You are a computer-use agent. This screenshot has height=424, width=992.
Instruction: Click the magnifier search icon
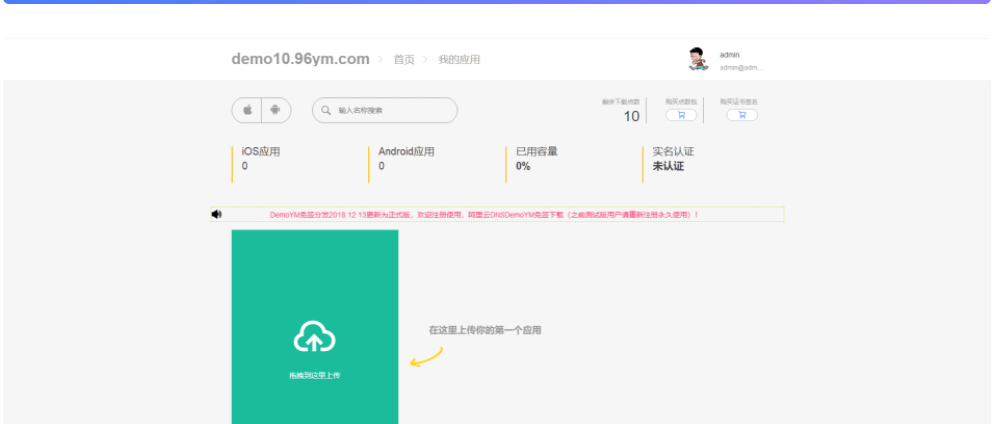(x=326, y=110)
